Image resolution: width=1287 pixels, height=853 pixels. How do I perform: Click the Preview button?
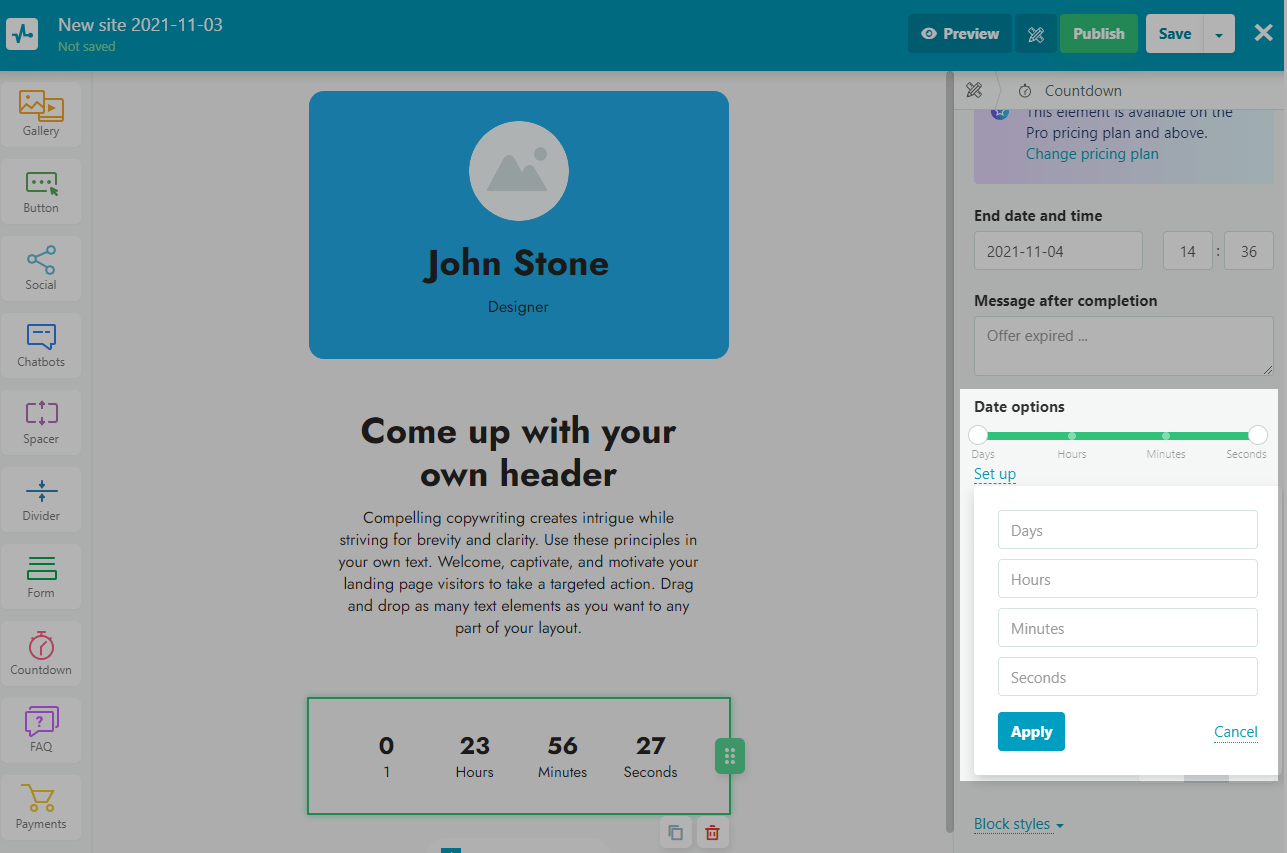960,34
